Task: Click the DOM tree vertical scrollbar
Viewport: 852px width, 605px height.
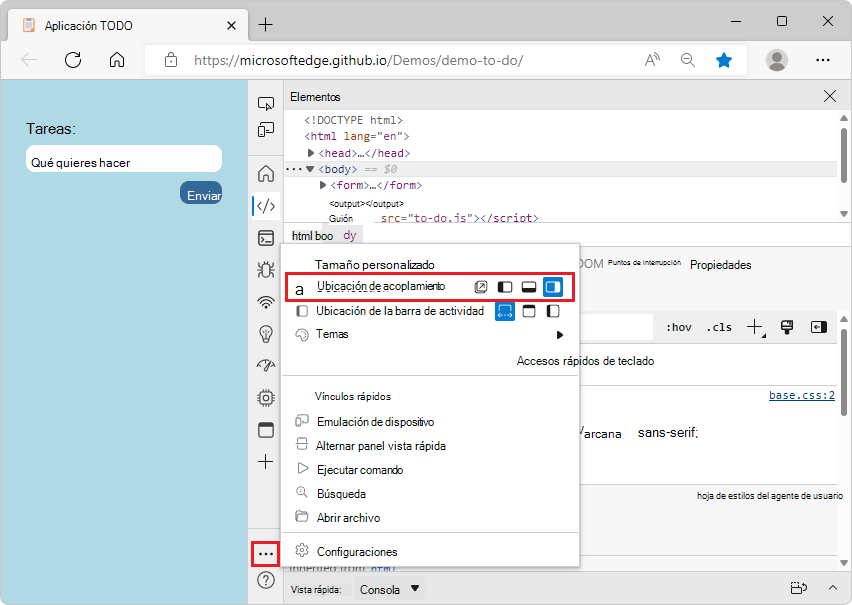Action: coord(843,156)
